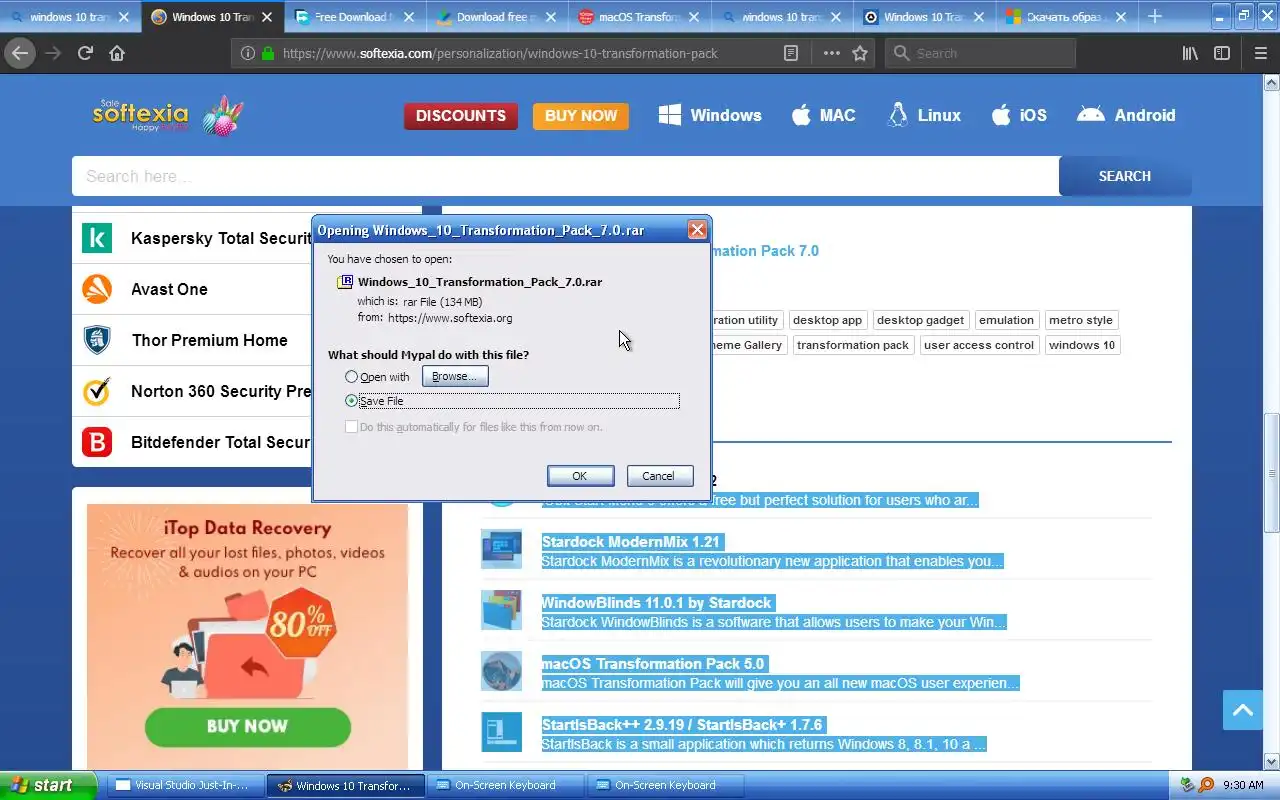1280x800 pixels.
Task: Open the Windows start button
Action: pyautogui.click(x=48, y=785)
